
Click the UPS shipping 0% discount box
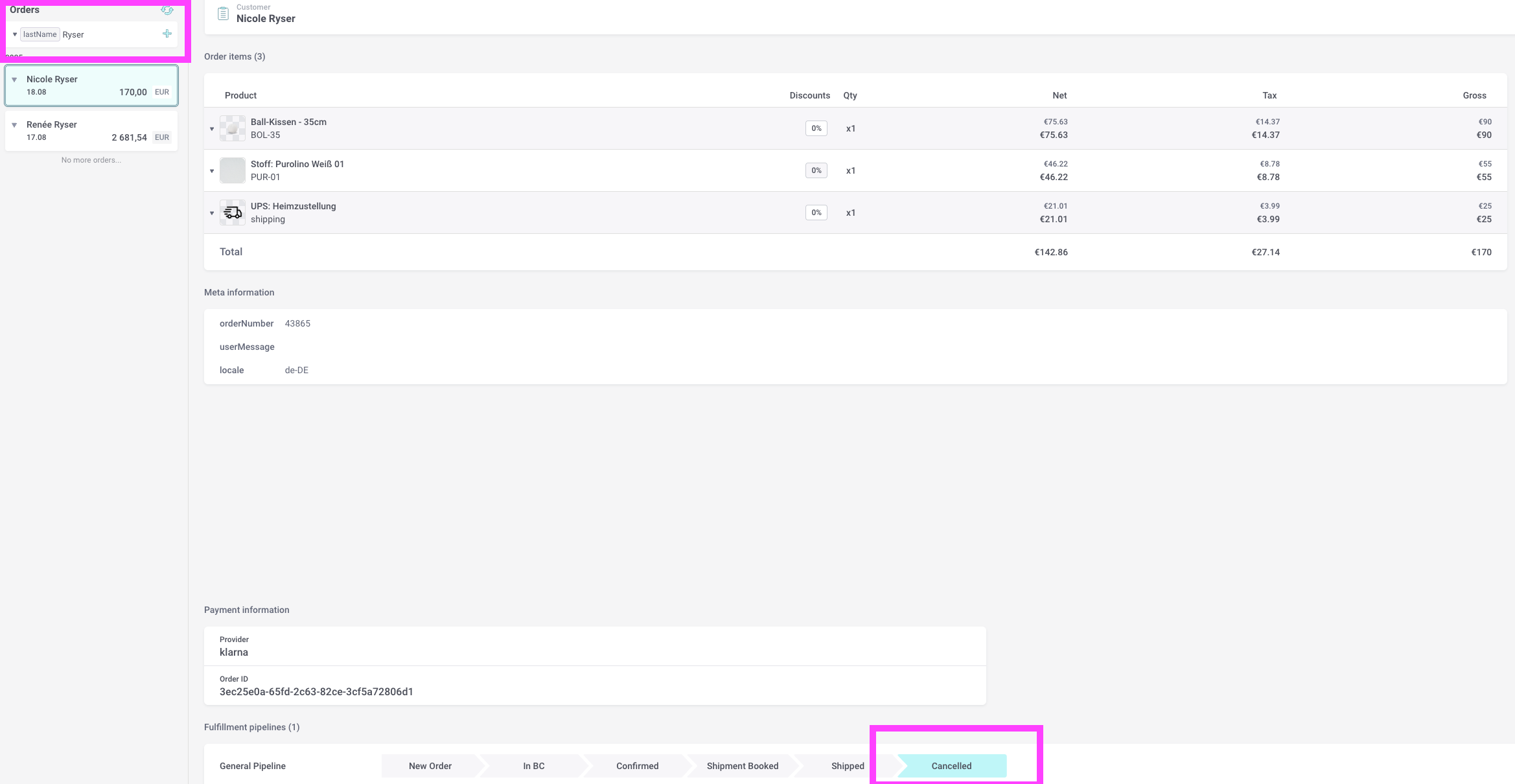click(816, 213)
